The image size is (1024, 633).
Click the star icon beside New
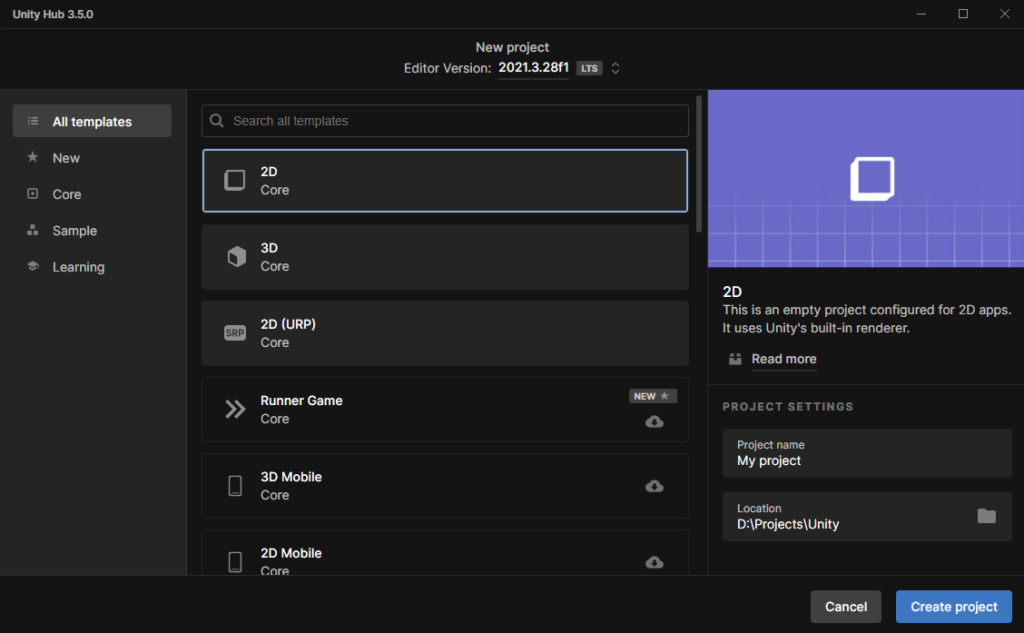pos(33,157)
